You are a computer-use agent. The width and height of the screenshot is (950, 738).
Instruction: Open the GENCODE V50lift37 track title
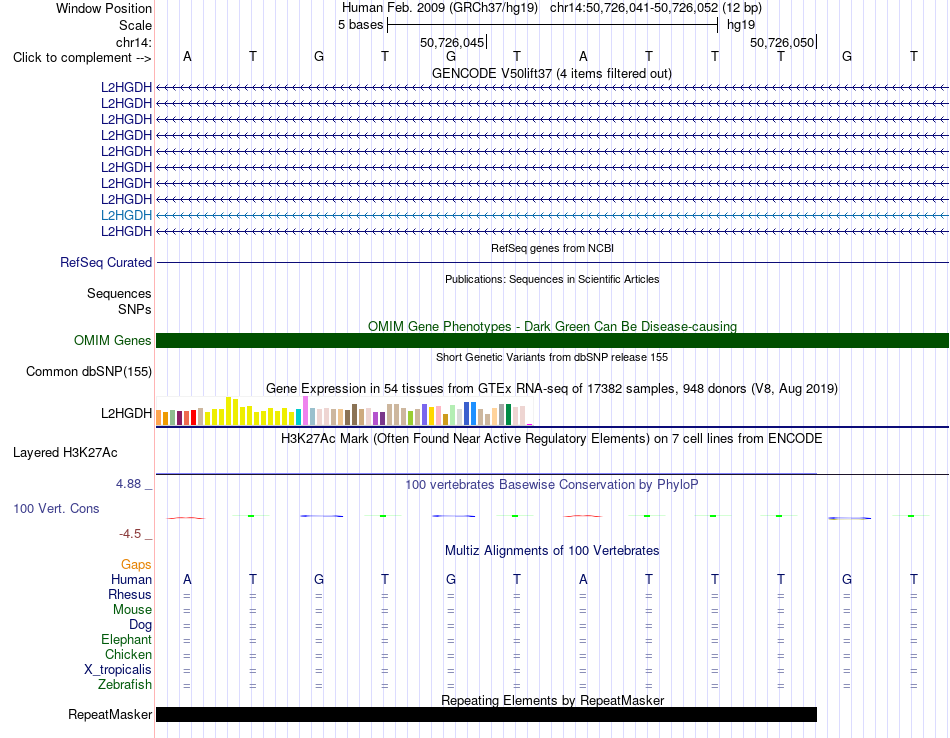click(x=551, y=73)
